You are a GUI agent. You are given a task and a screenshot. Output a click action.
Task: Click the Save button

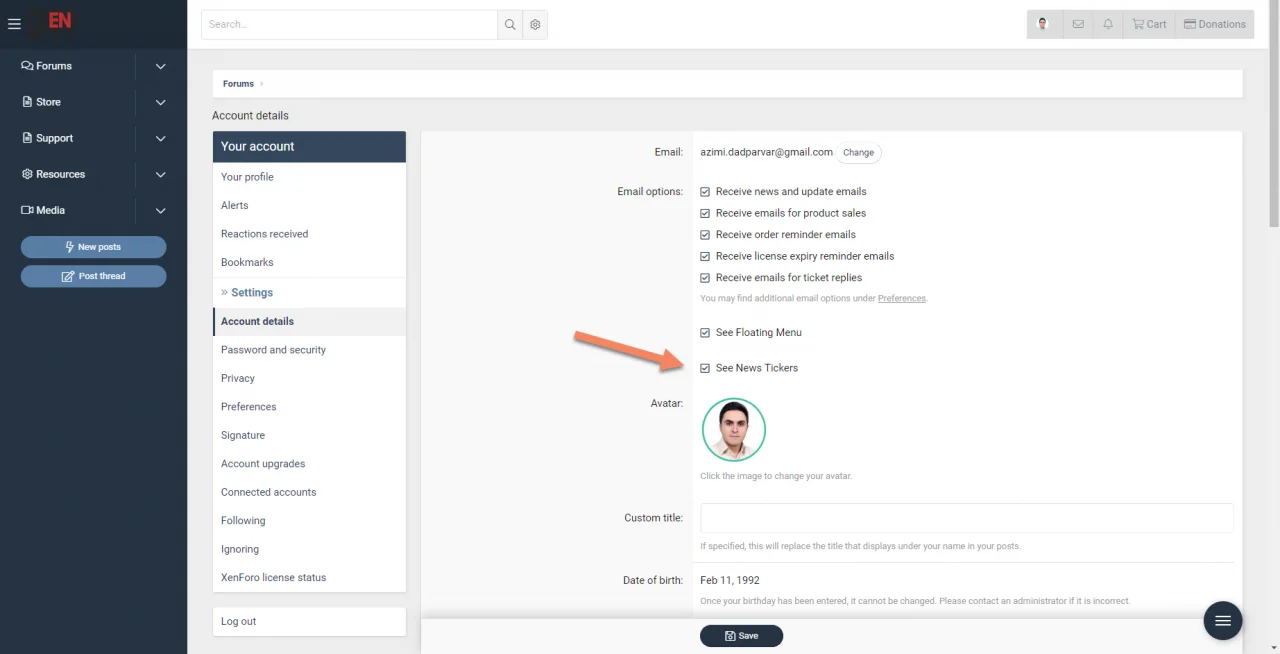click(x=741, y=636)
